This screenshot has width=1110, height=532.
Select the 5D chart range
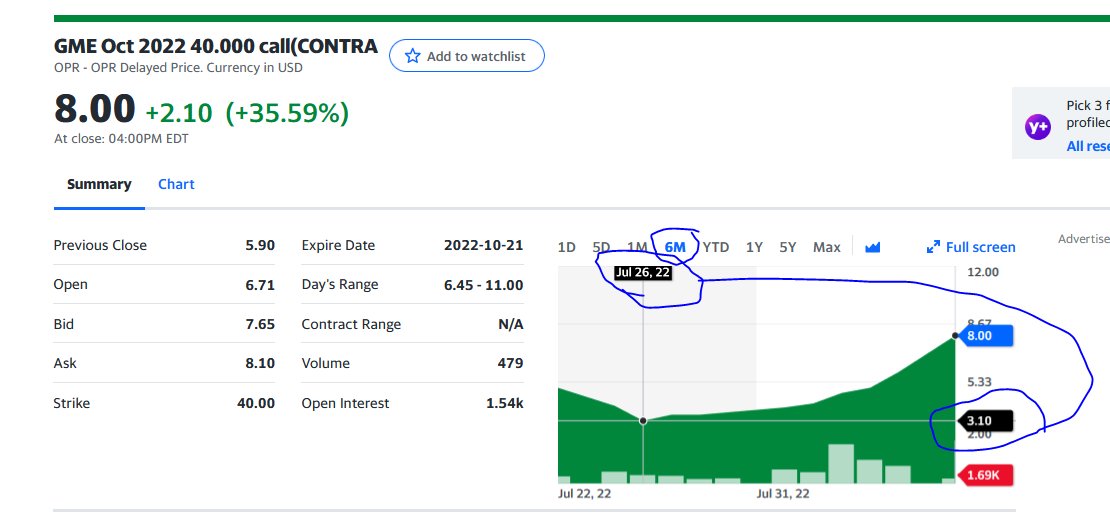tap(601, 247)
